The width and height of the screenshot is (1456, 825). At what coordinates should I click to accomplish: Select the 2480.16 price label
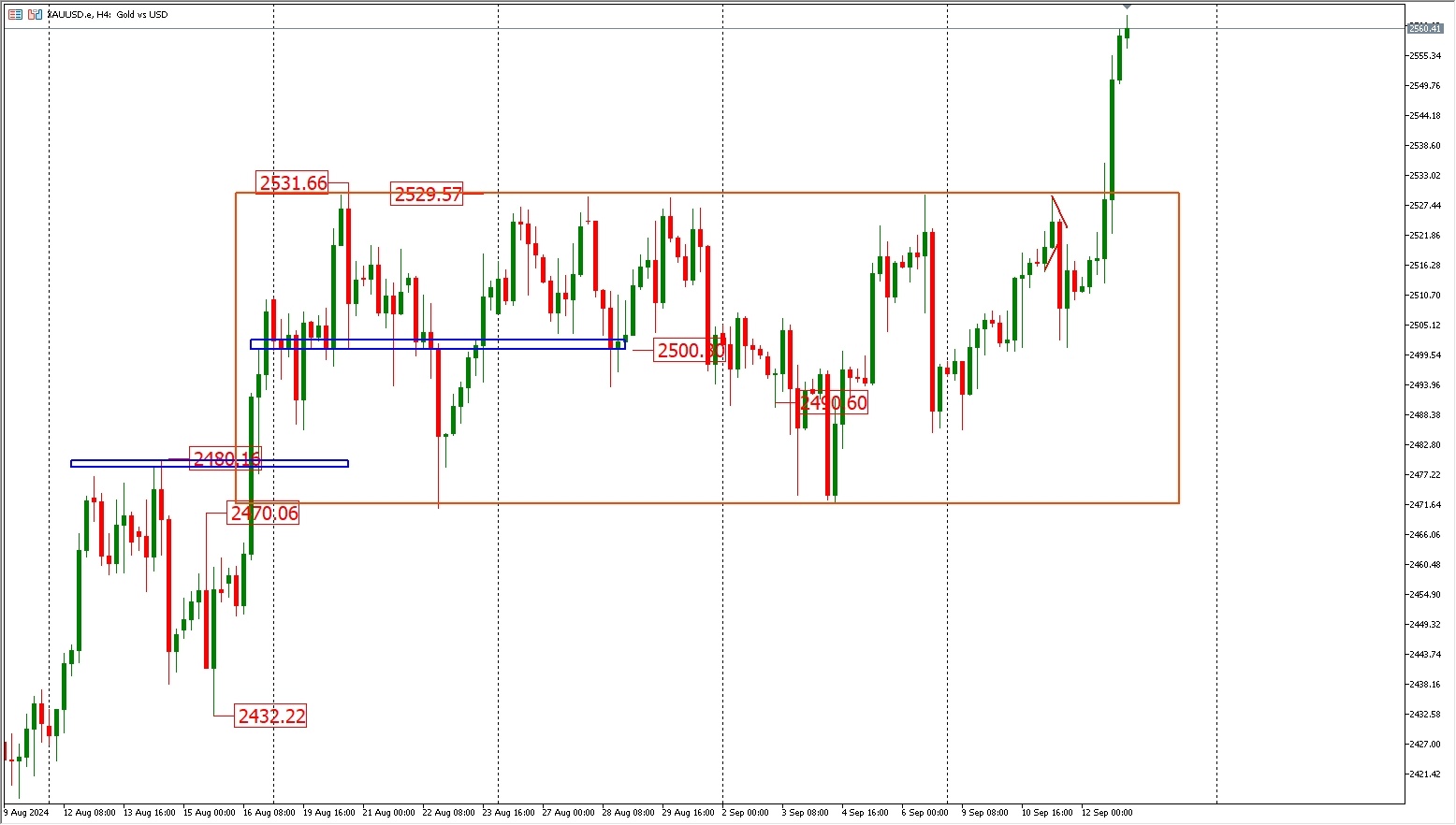pyautogui.click(x=226, y=458)
